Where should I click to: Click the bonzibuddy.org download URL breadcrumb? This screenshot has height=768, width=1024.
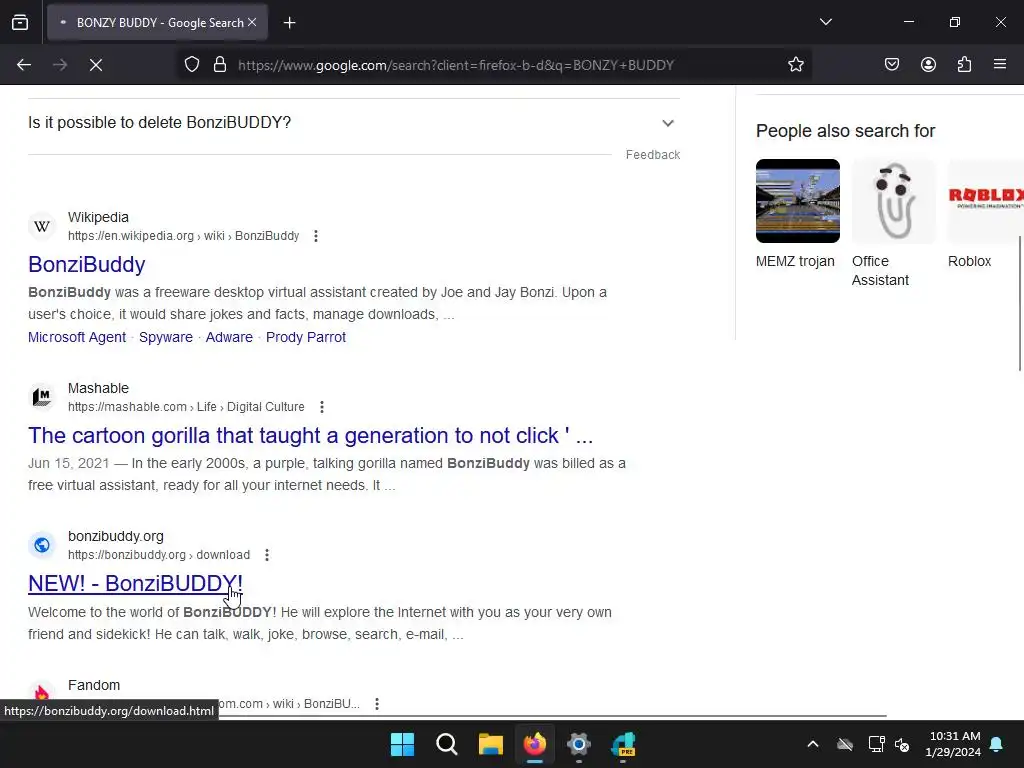coord(159,555)
